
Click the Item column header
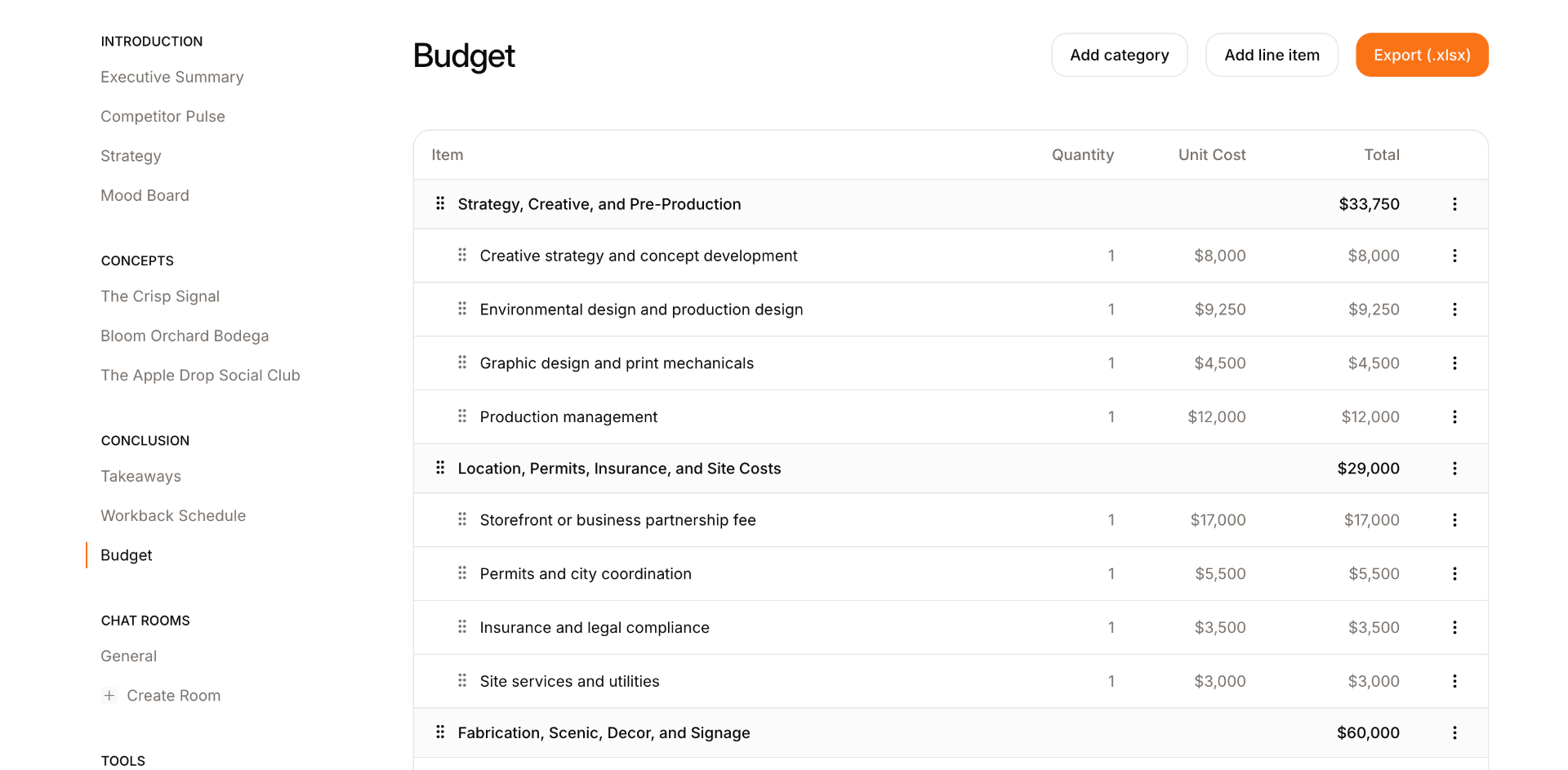(448, 155)
